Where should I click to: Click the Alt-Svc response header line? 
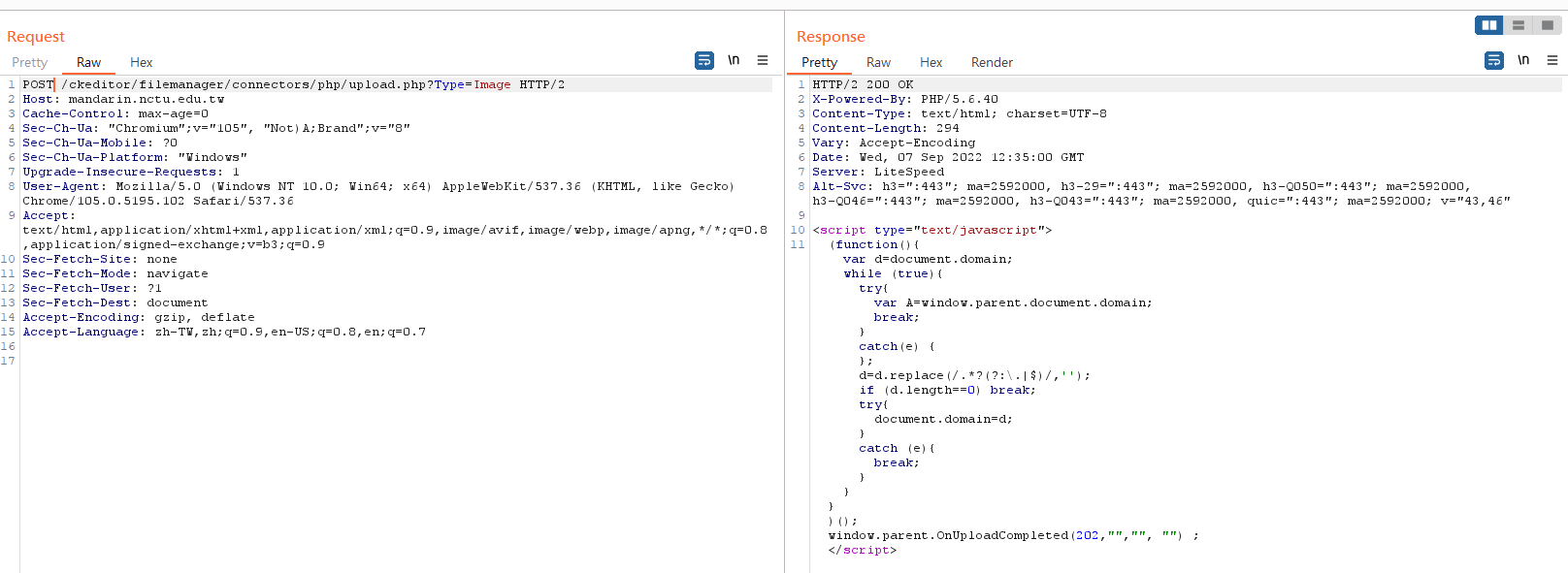(x=1161, y=193)
